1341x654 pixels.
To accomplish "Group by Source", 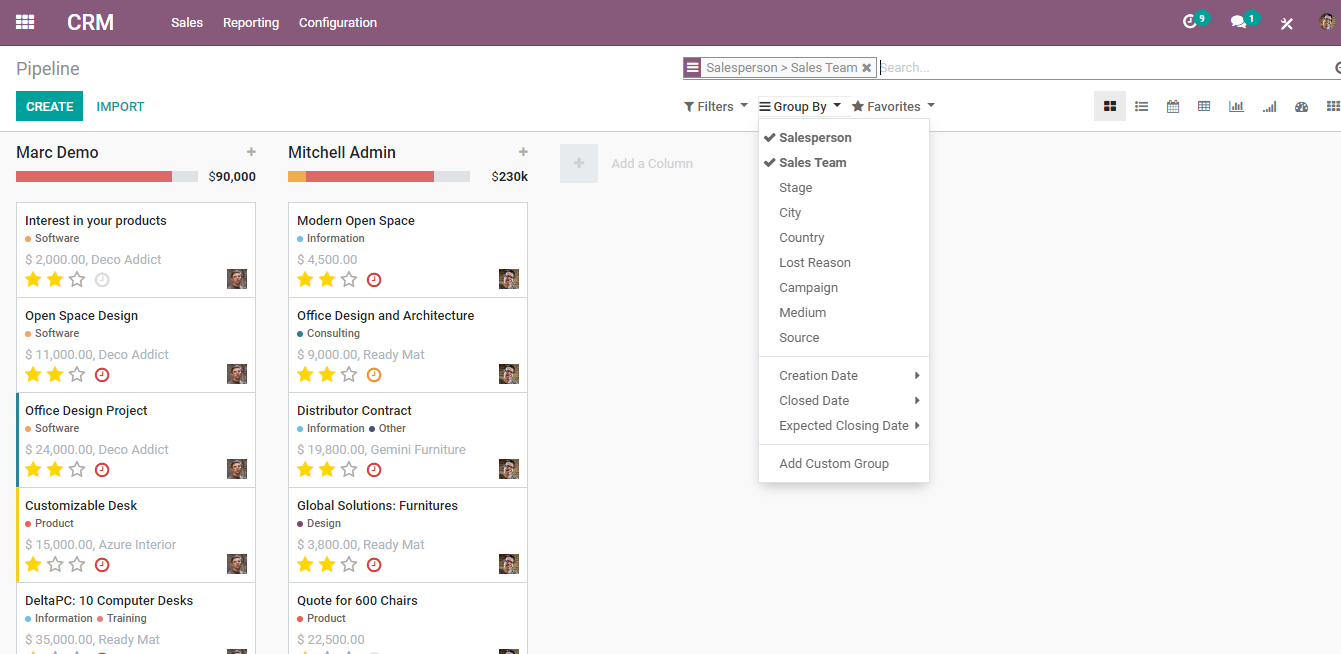I will (844, 338).
